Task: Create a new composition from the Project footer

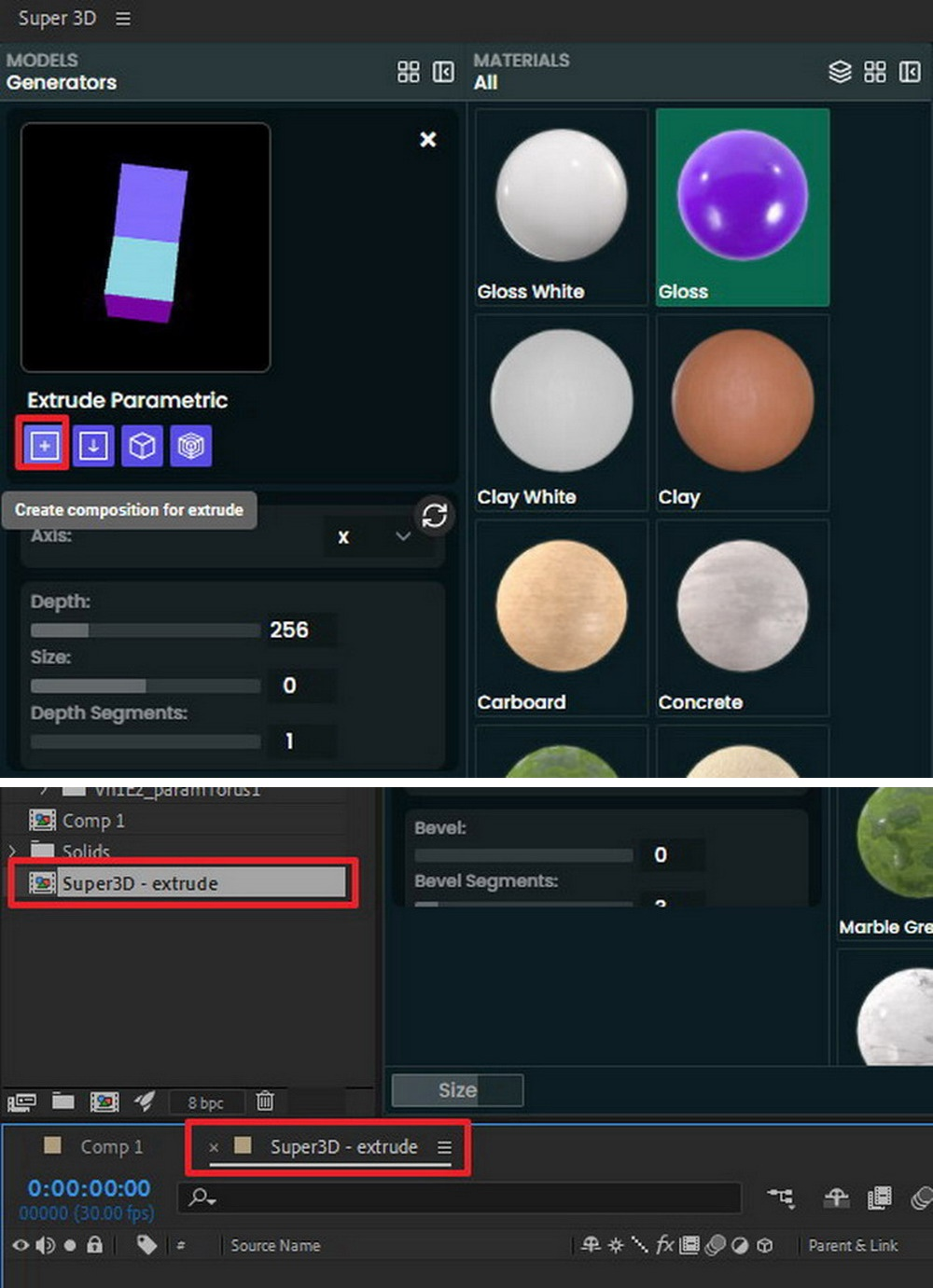Action: 104,1102
